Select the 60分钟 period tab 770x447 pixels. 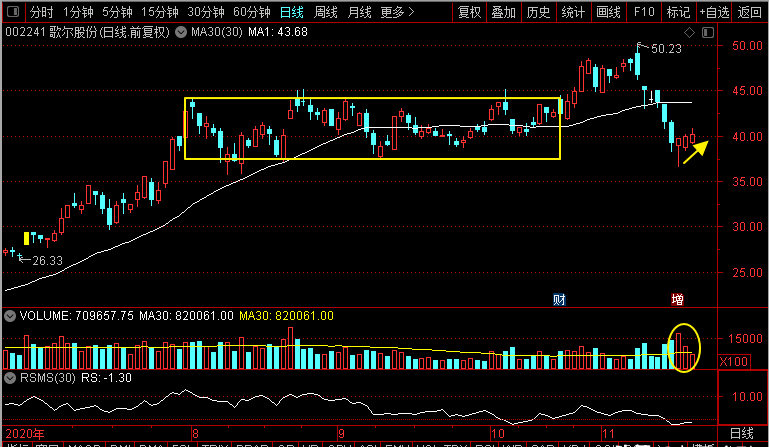point(251,13)
